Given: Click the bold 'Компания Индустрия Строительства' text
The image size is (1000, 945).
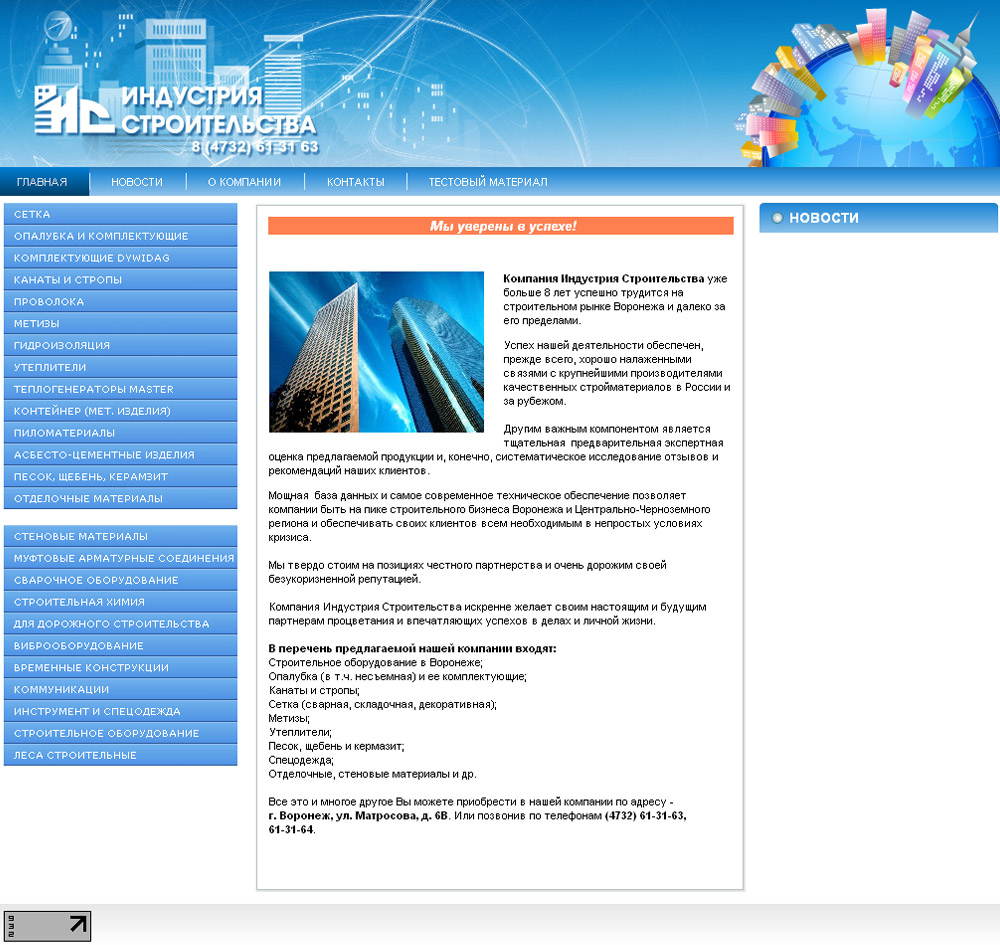Looking at the screenshot, I should (x=603, y=279).
